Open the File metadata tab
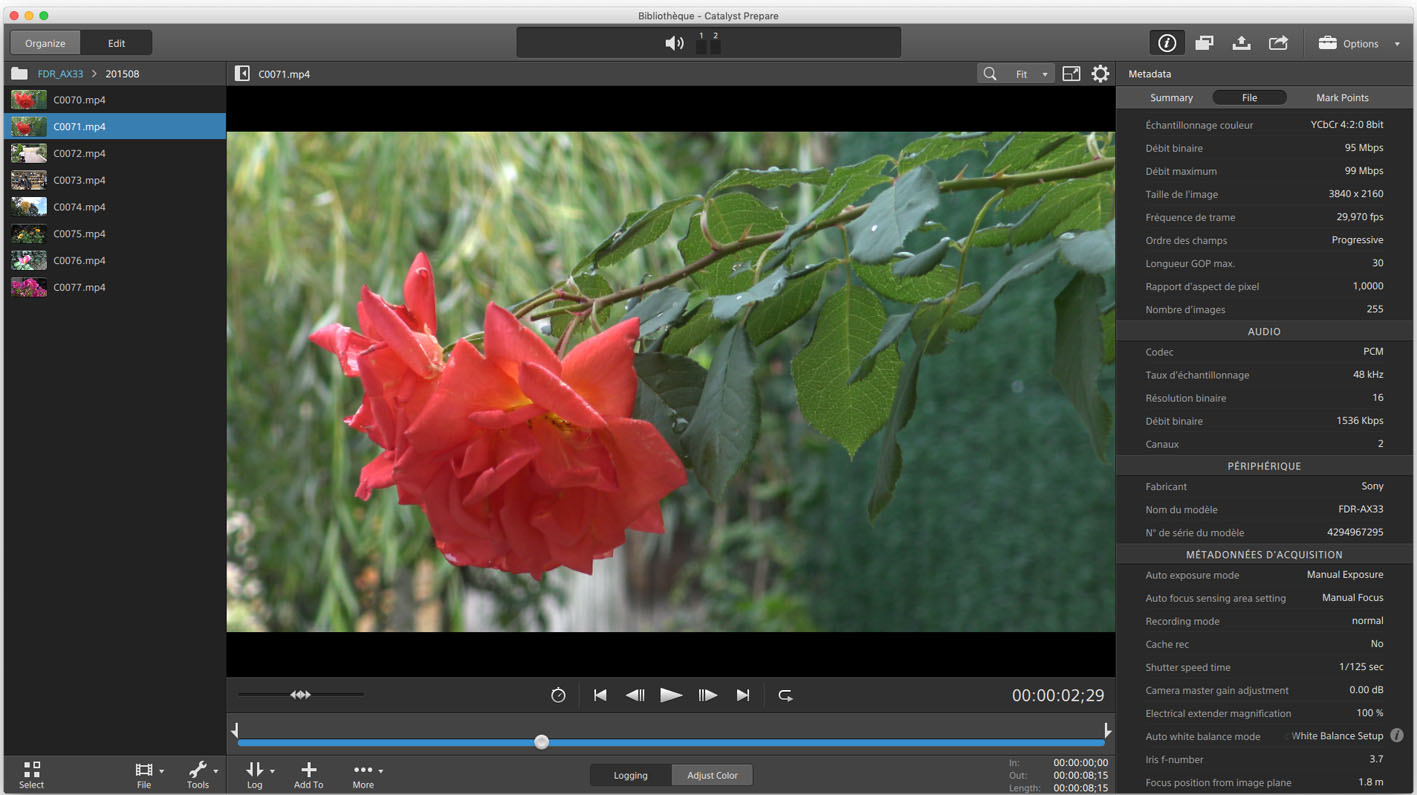1417x795 pixels. (x=1249, y=98)
